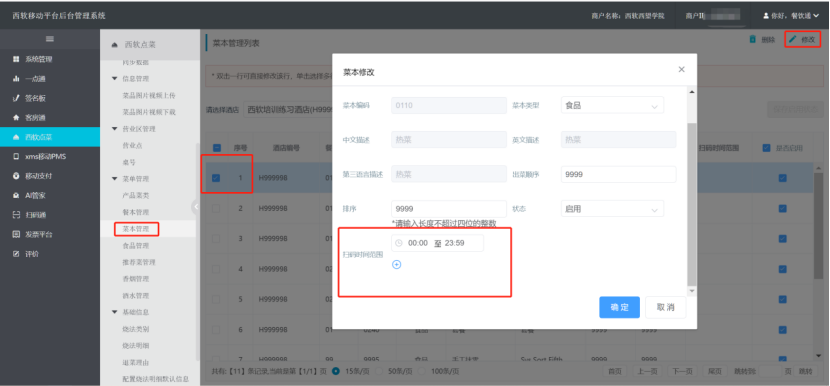Viewport: 830px width, 386px height.
Task: Click the submenu panel collapse arrow handle
Action: pyautogui.click(x=195, y=207)
